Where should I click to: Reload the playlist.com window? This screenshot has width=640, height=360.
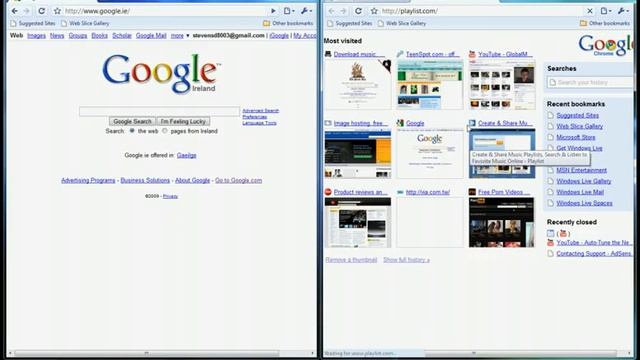point(358,11)
